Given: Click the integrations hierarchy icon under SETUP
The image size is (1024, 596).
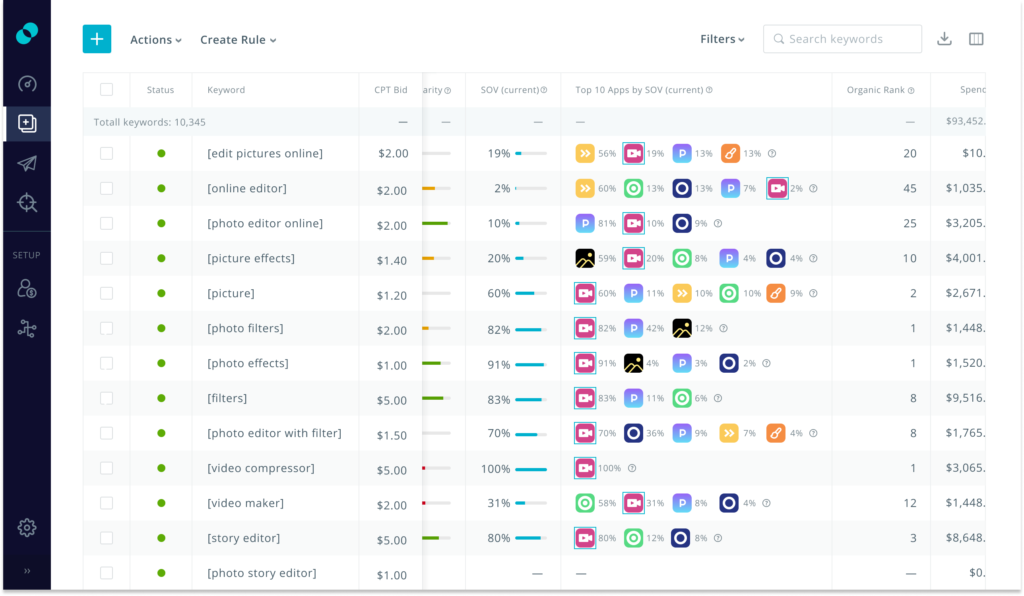Looking at the screenshot, I should click(x=26, y=326).
